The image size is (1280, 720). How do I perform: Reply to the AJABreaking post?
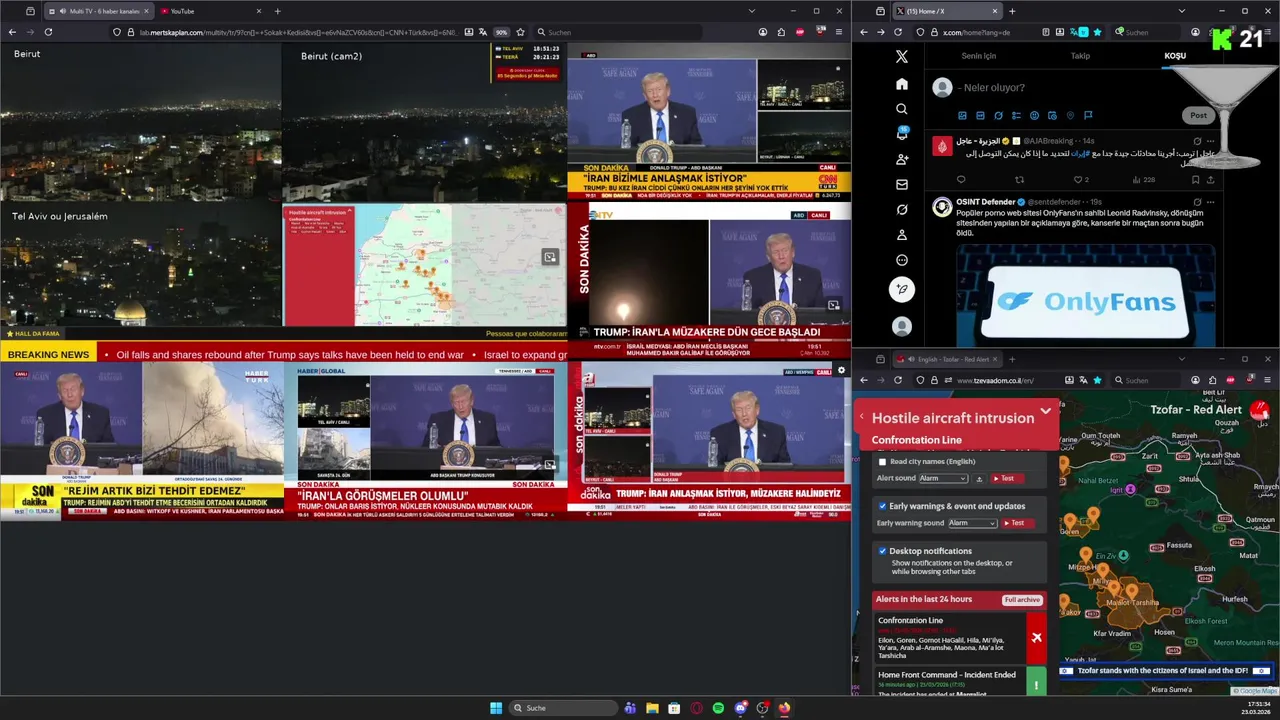point(961,180)
